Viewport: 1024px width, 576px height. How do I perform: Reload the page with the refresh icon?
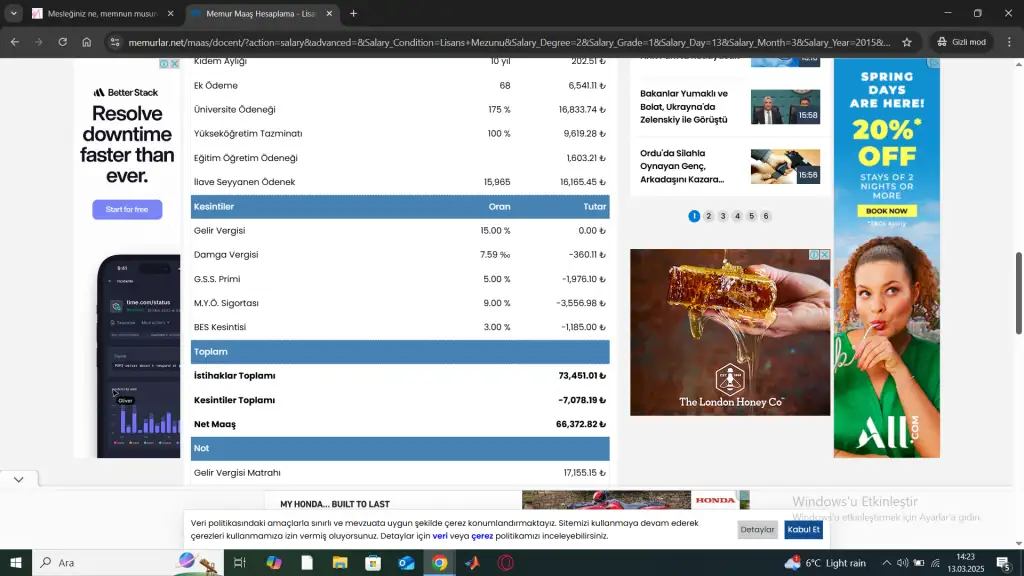tap(62, 42)
